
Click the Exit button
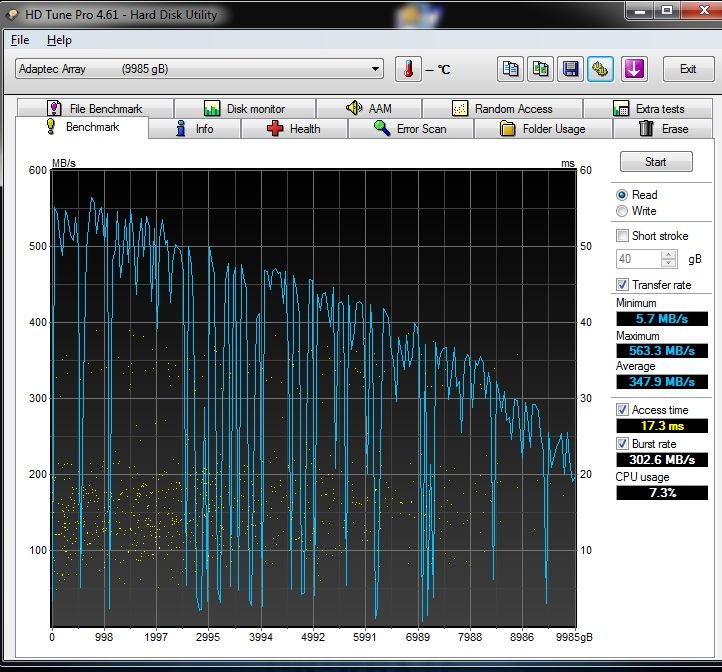(x=687, y=69)
